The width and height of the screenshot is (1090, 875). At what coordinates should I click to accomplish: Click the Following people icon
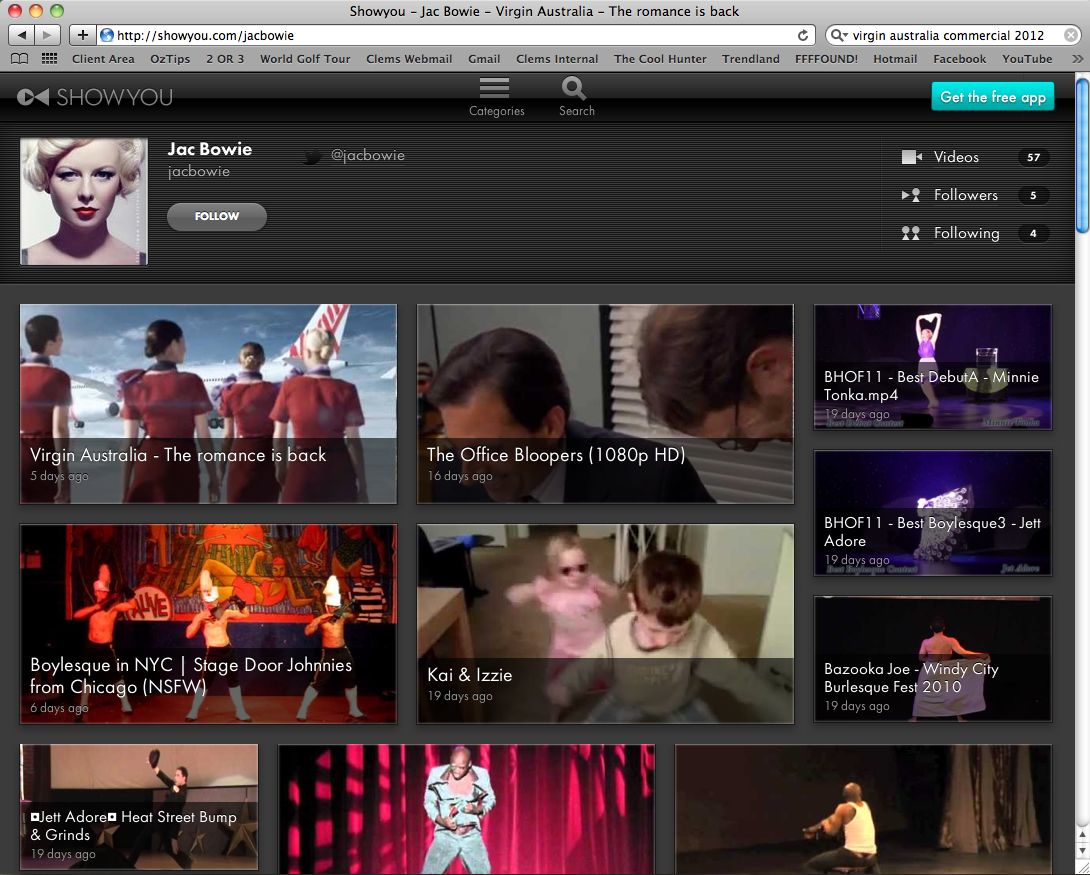point(911,234)
